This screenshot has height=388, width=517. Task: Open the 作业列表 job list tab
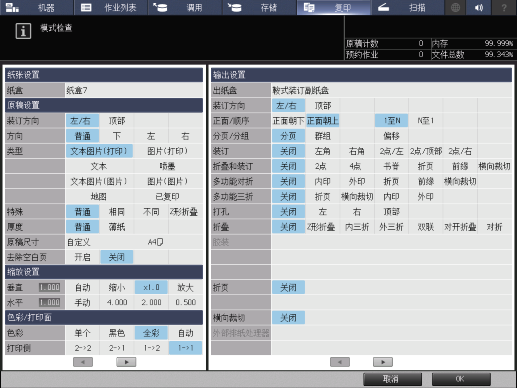click(111, 7)
